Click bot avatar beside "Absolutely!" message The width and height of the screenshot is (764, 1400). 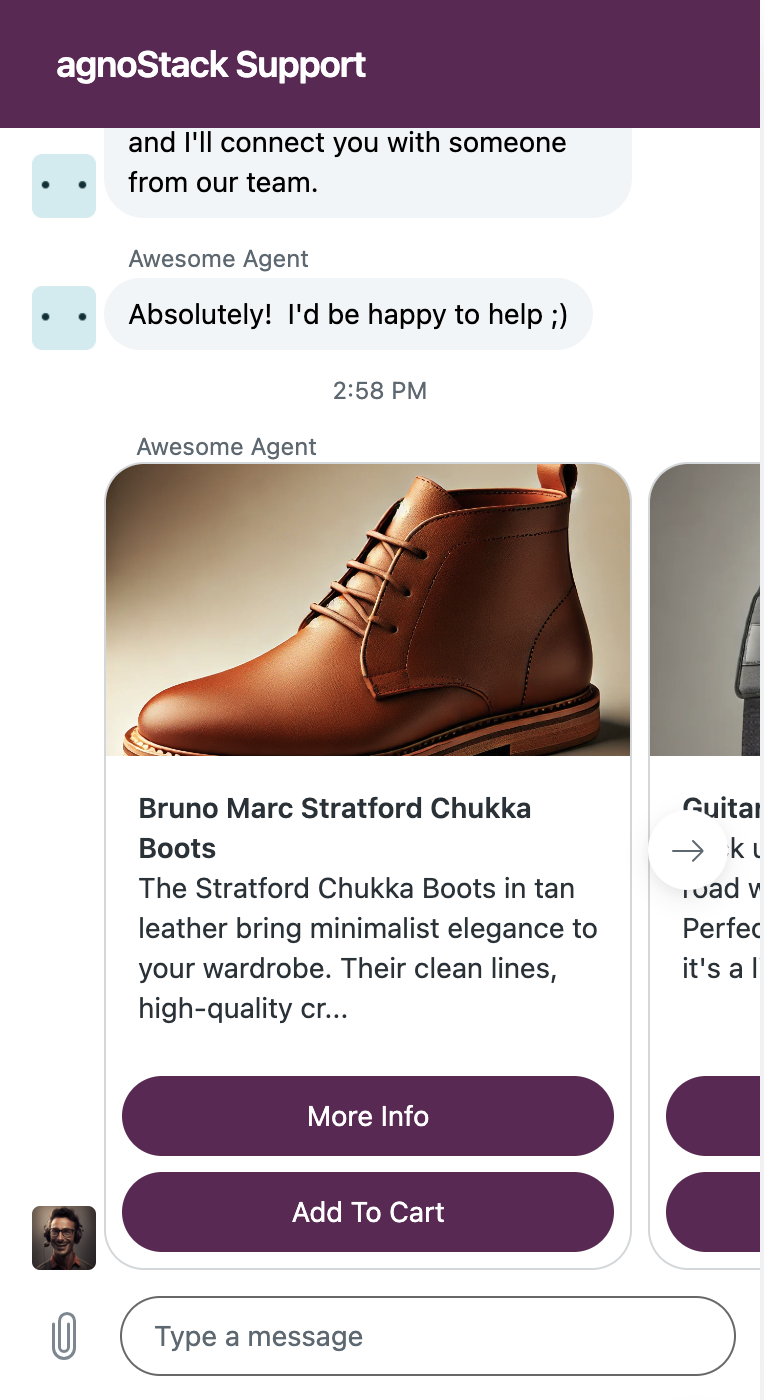[x=64, y=318]
